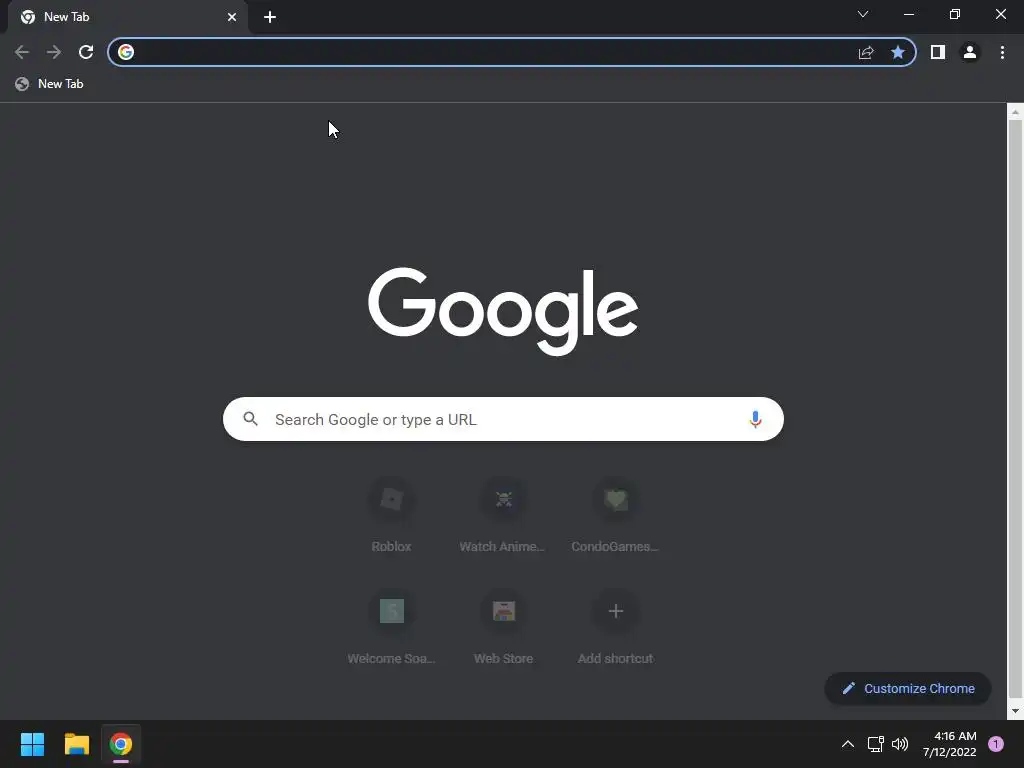
Task: Click the back navigation arrow
Action: [22, 52]
